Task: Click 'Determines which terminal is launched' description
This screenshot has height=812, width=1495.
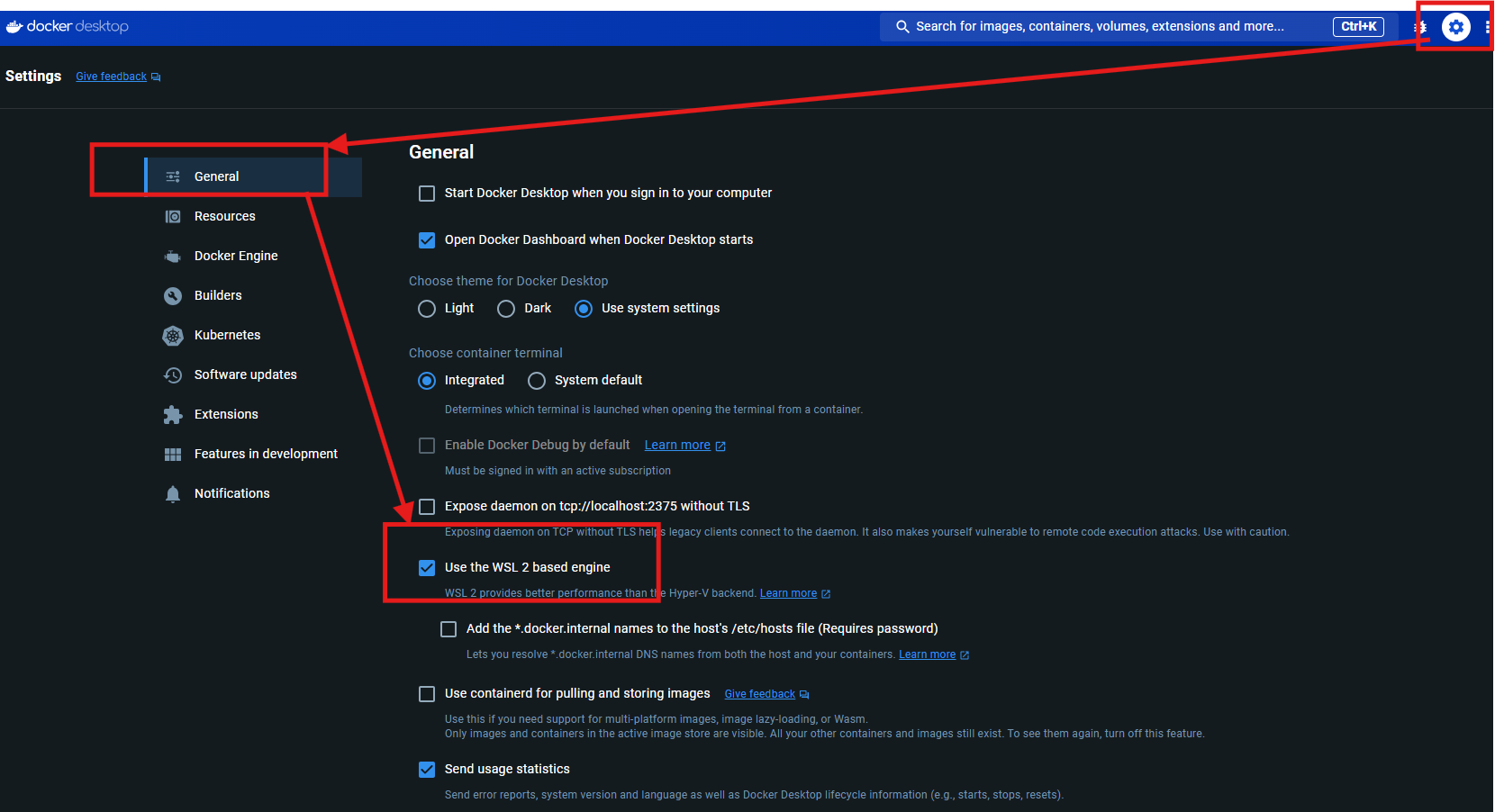Action: [654, 410]
